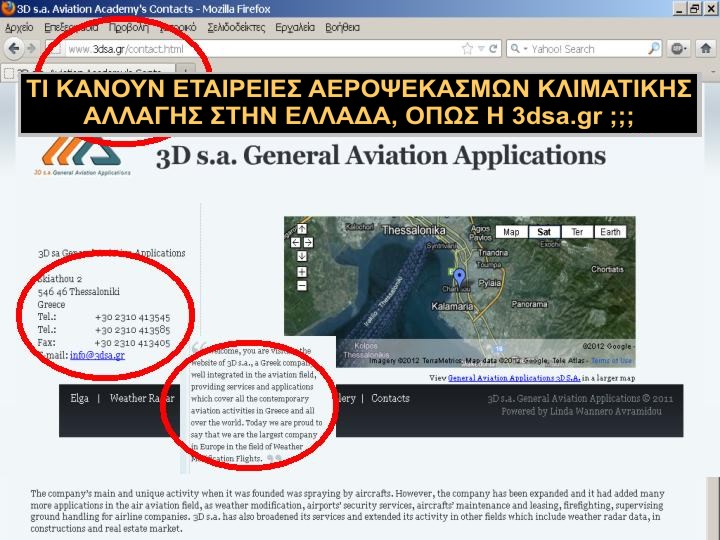Viewport: 720px width, 540px height.
Task: Restore down the Firefox window
Action: pos(695,8)
